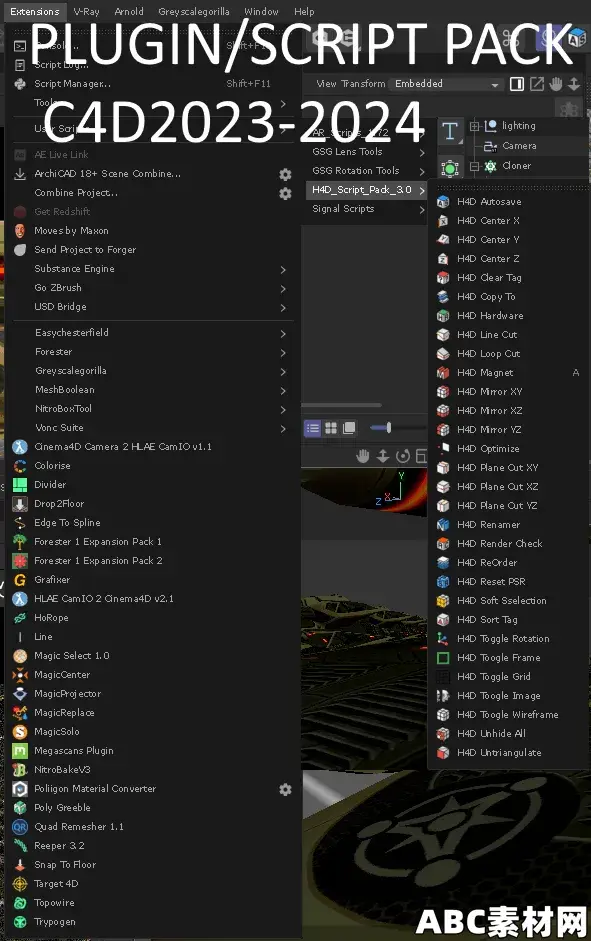Image resolution: width=591 pixels, height=941 pixels.
Task: Open the Megascans Plugin entry
Action: pos(74,751)
